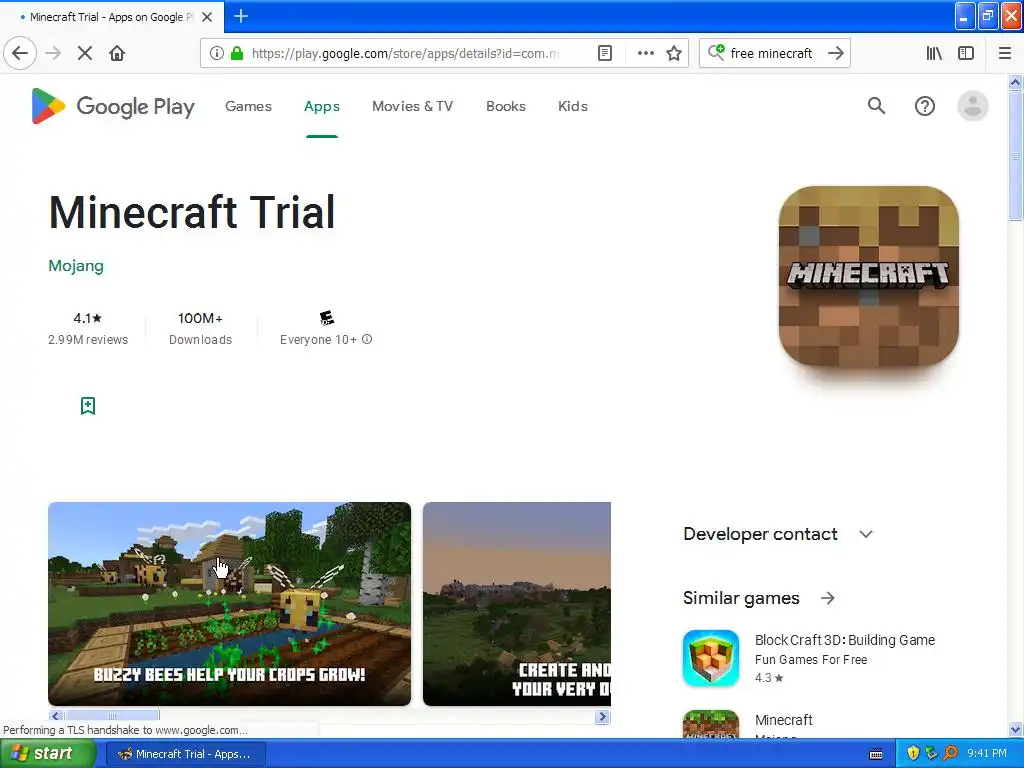This screenshot has height=768, width=1024.
Task: Switch to Movies & TV tab
Action: point(412,106)
